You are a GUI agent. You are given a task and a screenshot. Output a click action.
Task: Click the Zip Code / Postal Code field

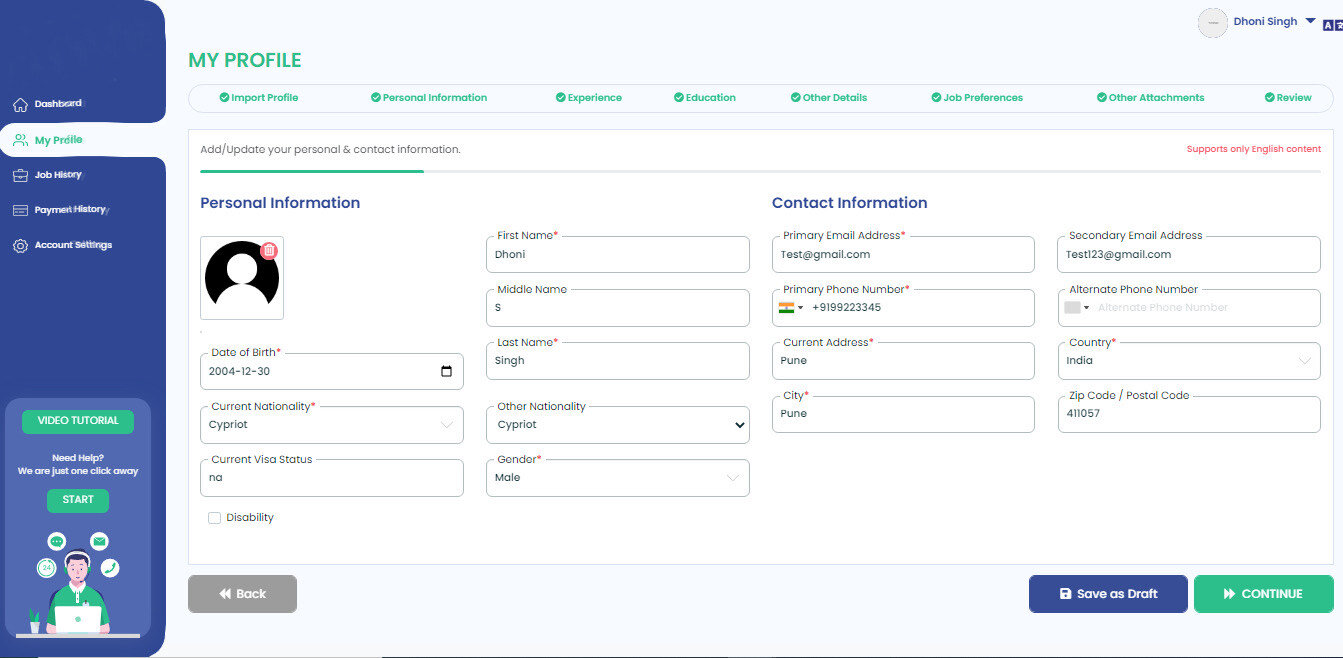(1188, 414)
